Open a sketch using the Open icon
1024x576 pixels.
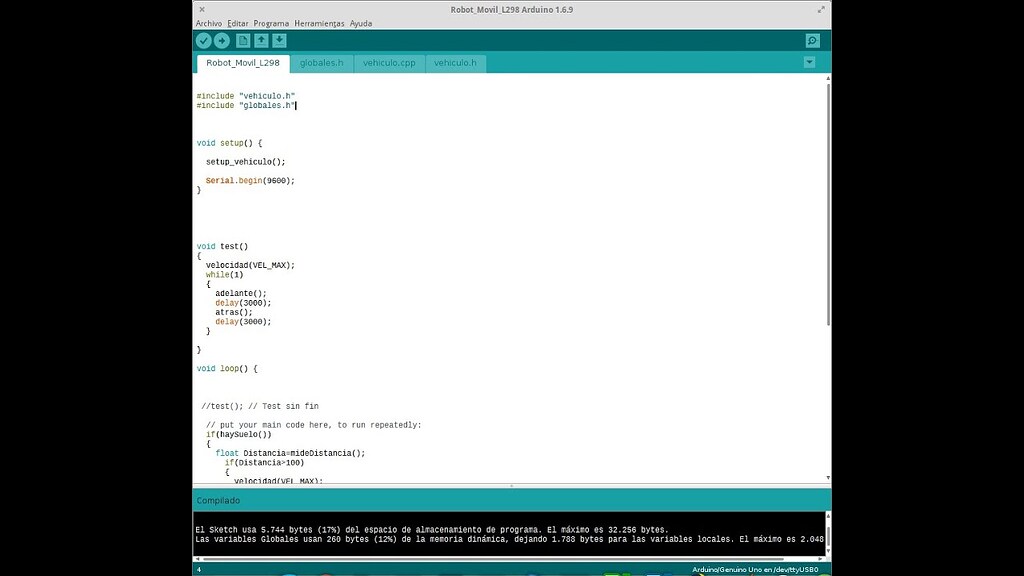pyautogui.click(x=261, y=40)
